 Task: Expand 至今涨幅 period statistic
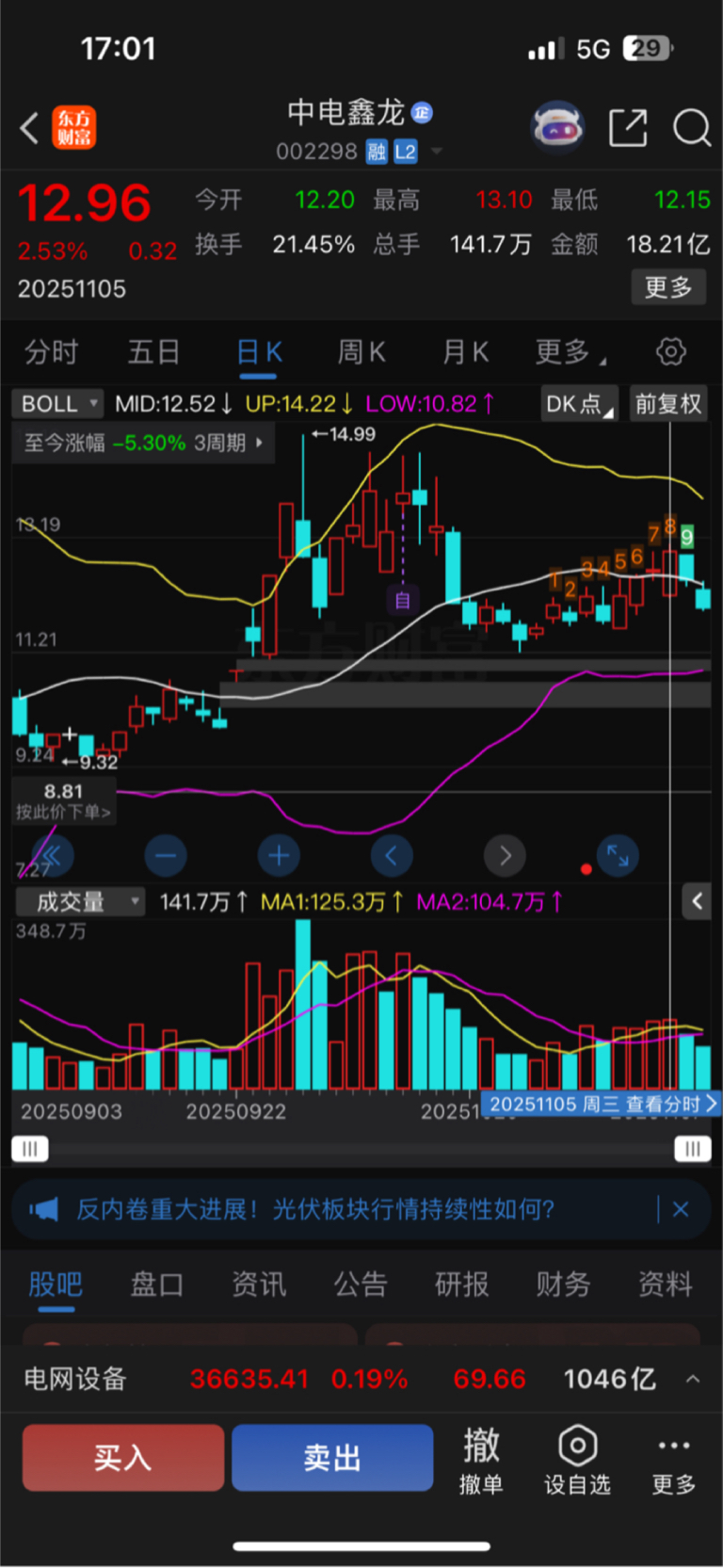coord(144,443)
